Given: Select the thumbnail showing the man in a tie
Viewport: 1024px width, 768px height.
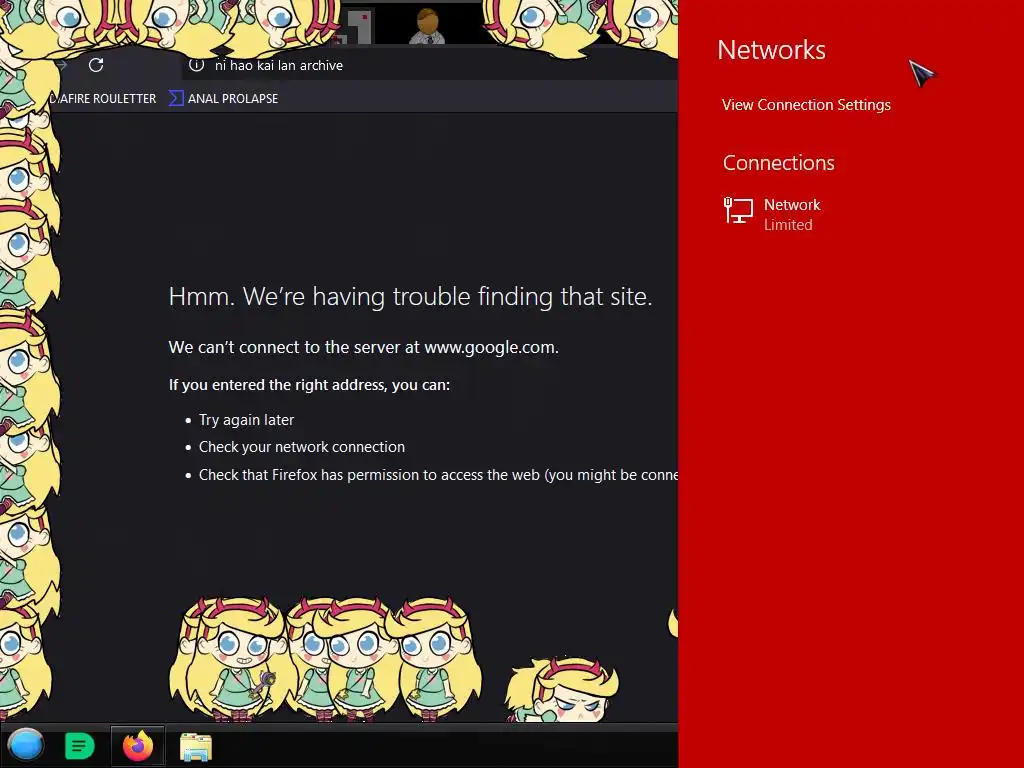Looking at the screenshot, I should click(x=427, y=25).
